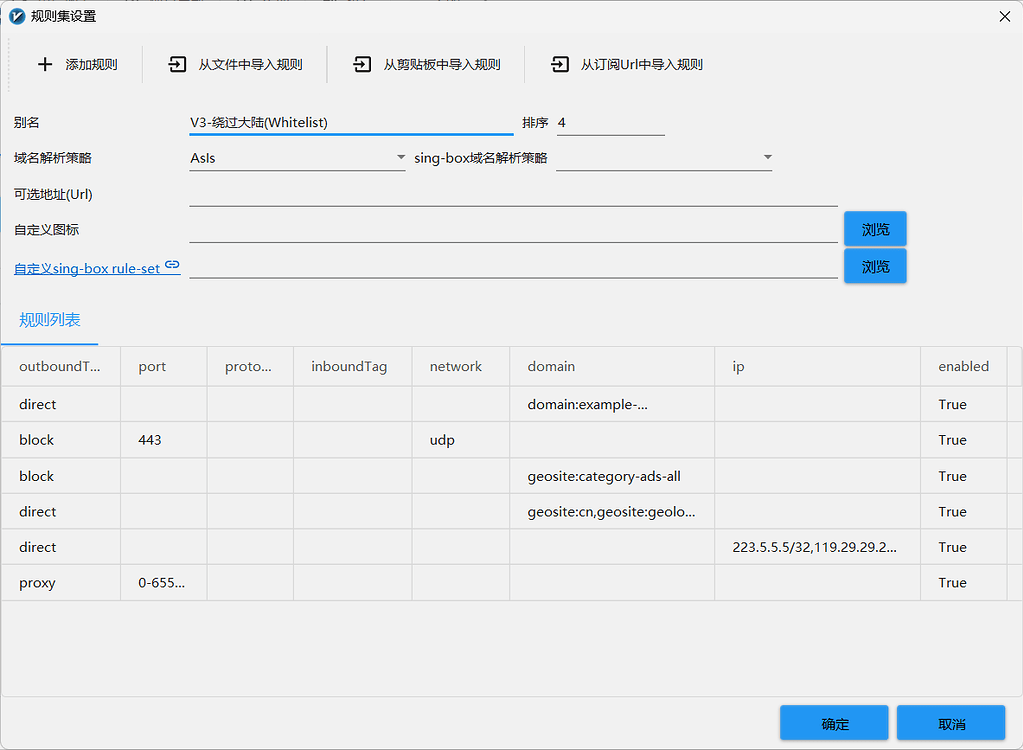1023x750 pixels.
Task: Sort by the outboundT... column header
Action: click(61, 367)
